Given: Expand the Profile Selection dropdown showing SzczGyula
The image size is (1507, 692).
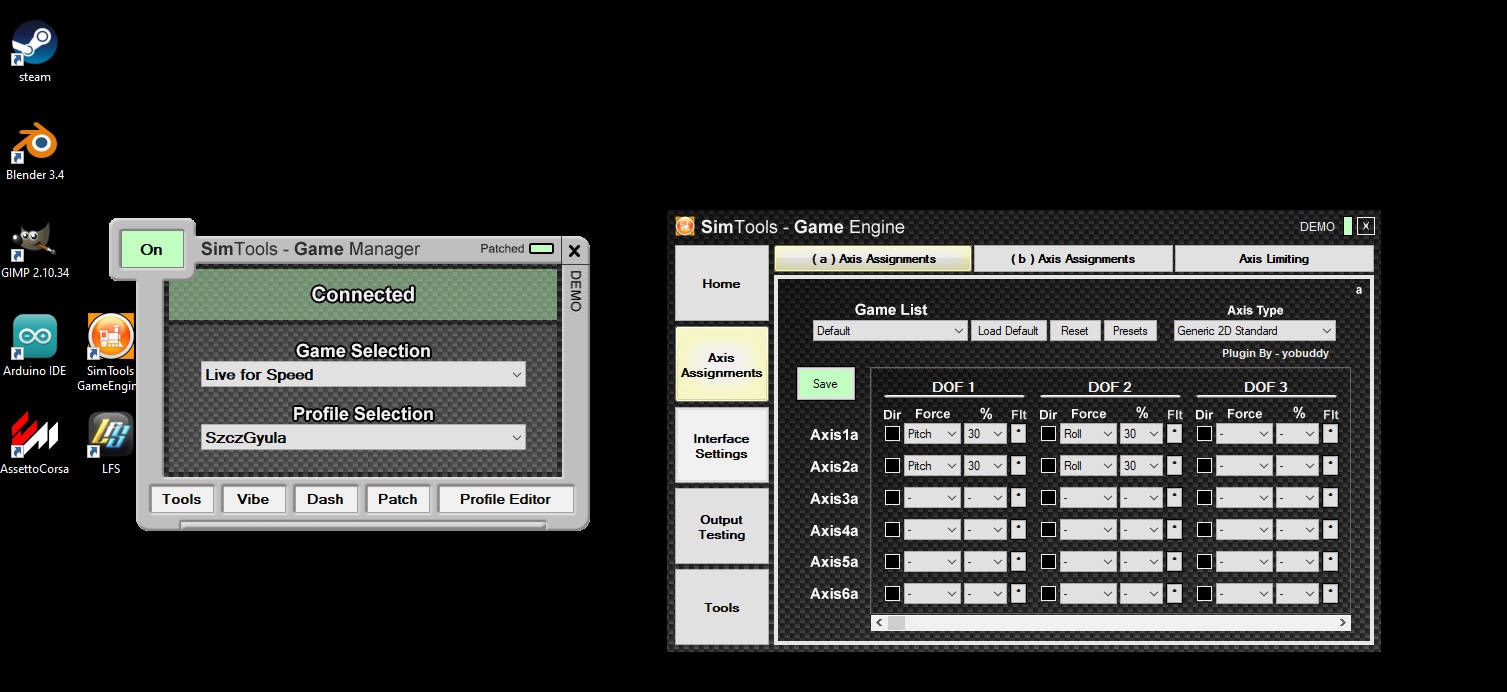Looking at the screenshot, I should [x=363, y=438].
